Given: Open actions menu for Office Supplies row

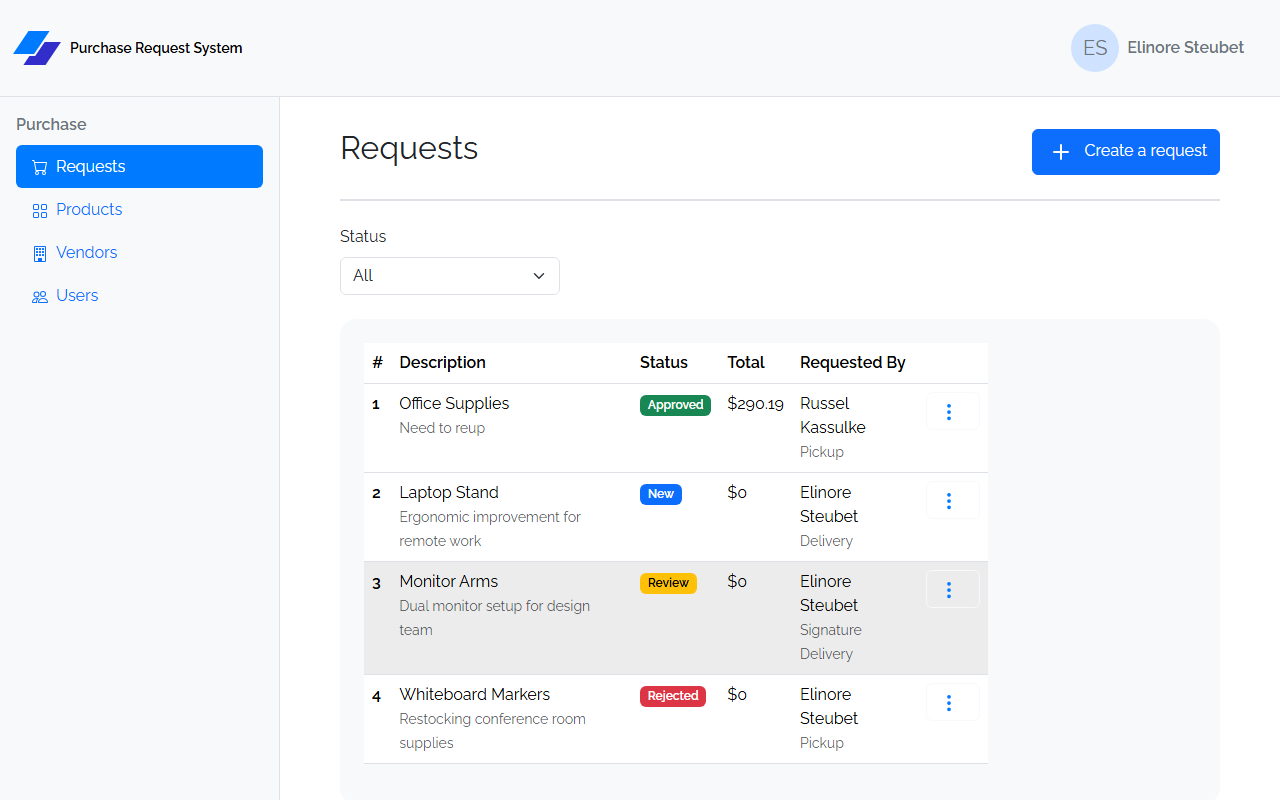Looking at the screenshot, I should tap(952, 411).
